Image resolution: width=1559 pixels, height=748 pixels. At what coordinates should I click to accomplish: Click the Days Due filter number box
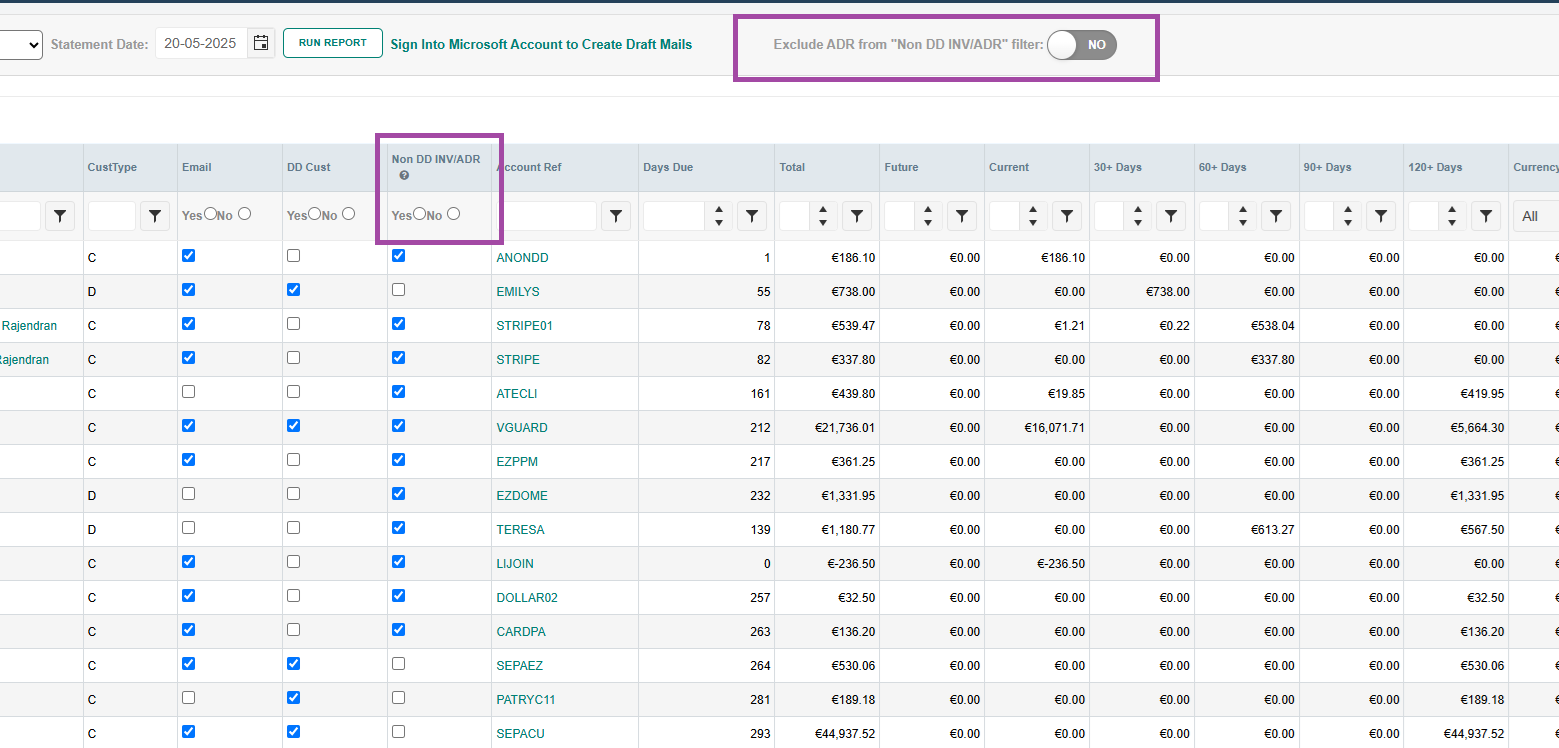pos(675,216)
